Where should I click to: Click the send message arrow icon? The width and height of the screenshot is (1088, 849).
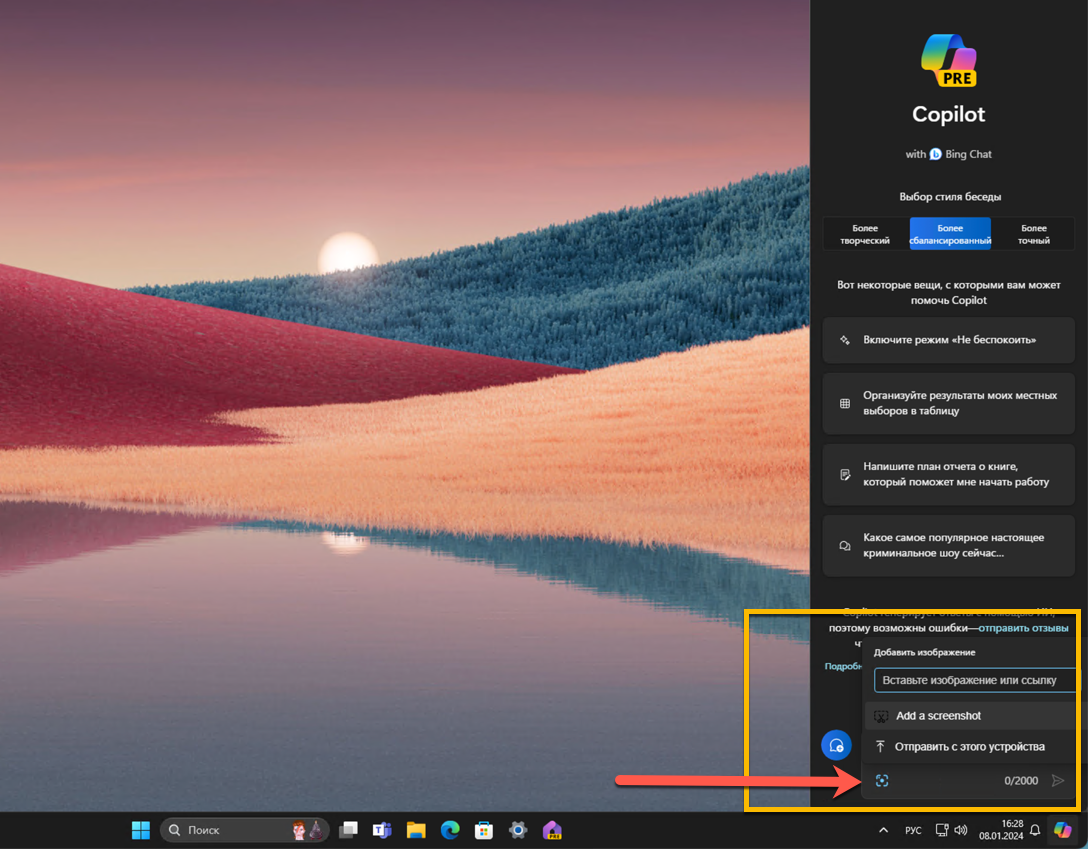pyautogui.click(x=1057, y=781)
